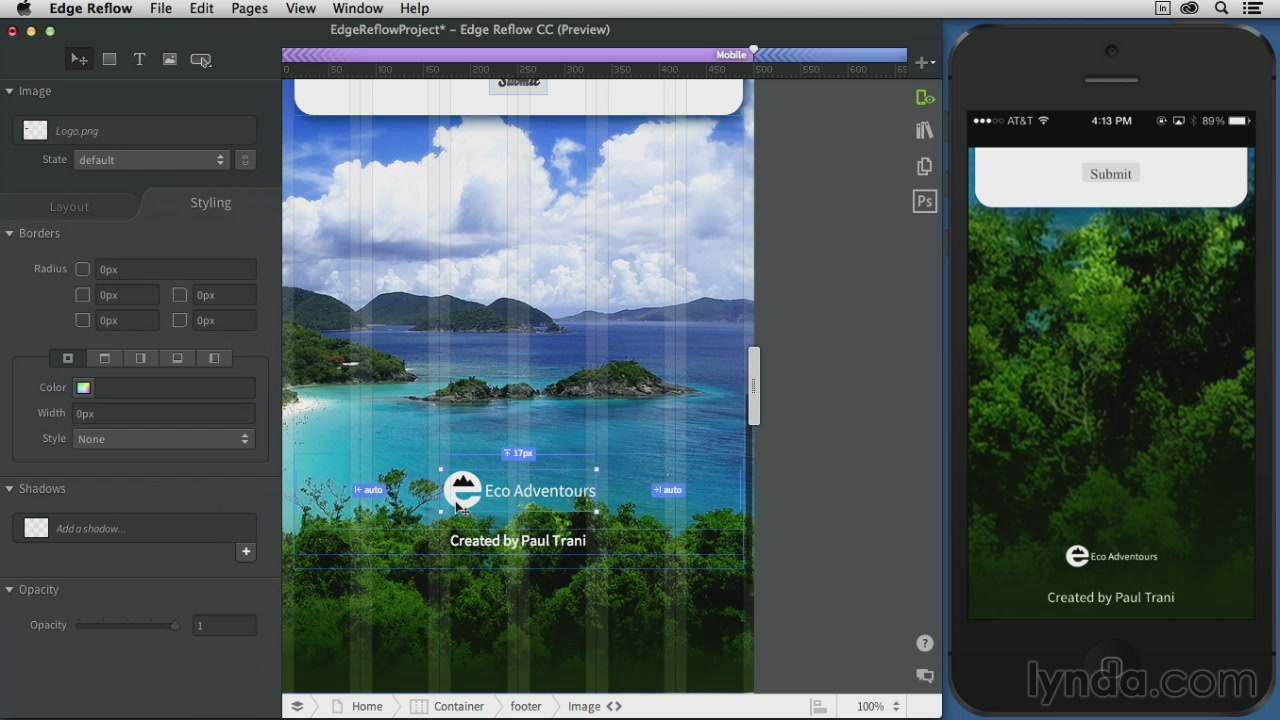Toggle the main Radius checkbox
The height and width of the screenshot is (720, 1280).
(83, 269)
